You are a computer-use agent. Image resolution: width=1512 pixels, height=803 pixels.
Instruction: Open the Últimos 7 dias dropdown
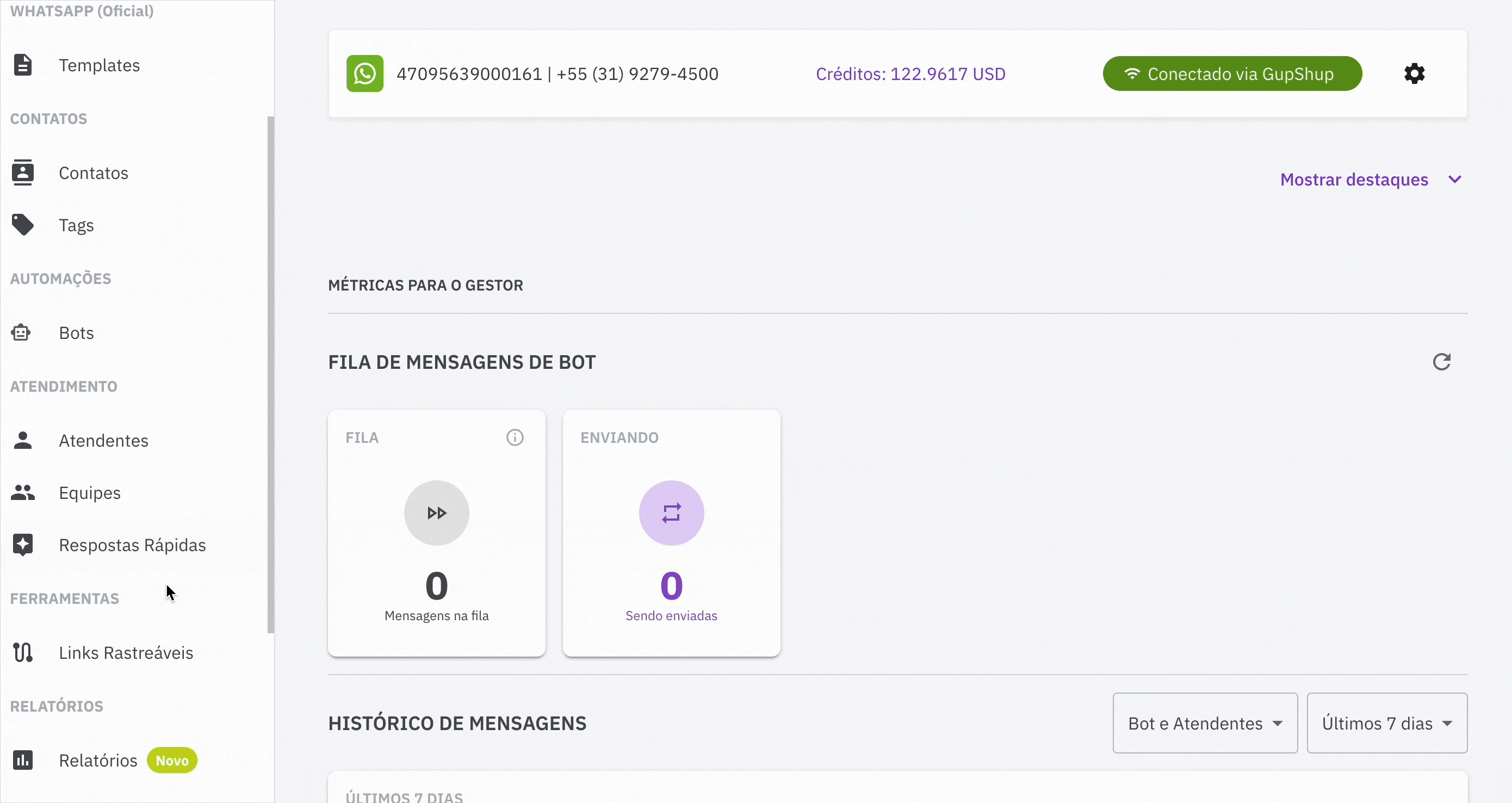(1386, 723)
